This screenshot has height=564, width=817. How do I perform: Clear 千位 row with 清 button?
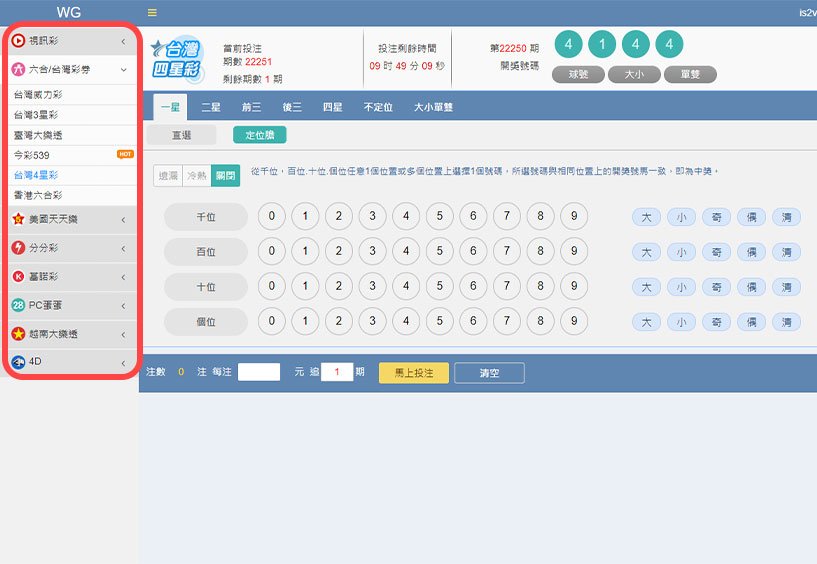pos(786,217)
